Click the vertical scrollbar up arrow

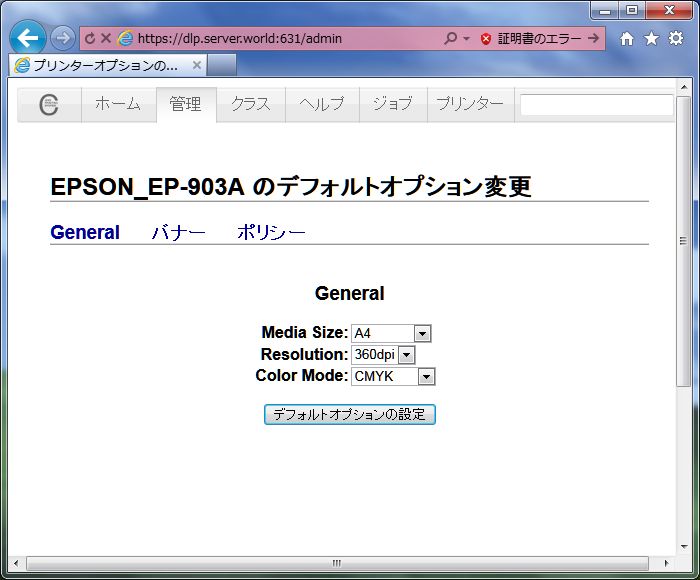point(684,87)
